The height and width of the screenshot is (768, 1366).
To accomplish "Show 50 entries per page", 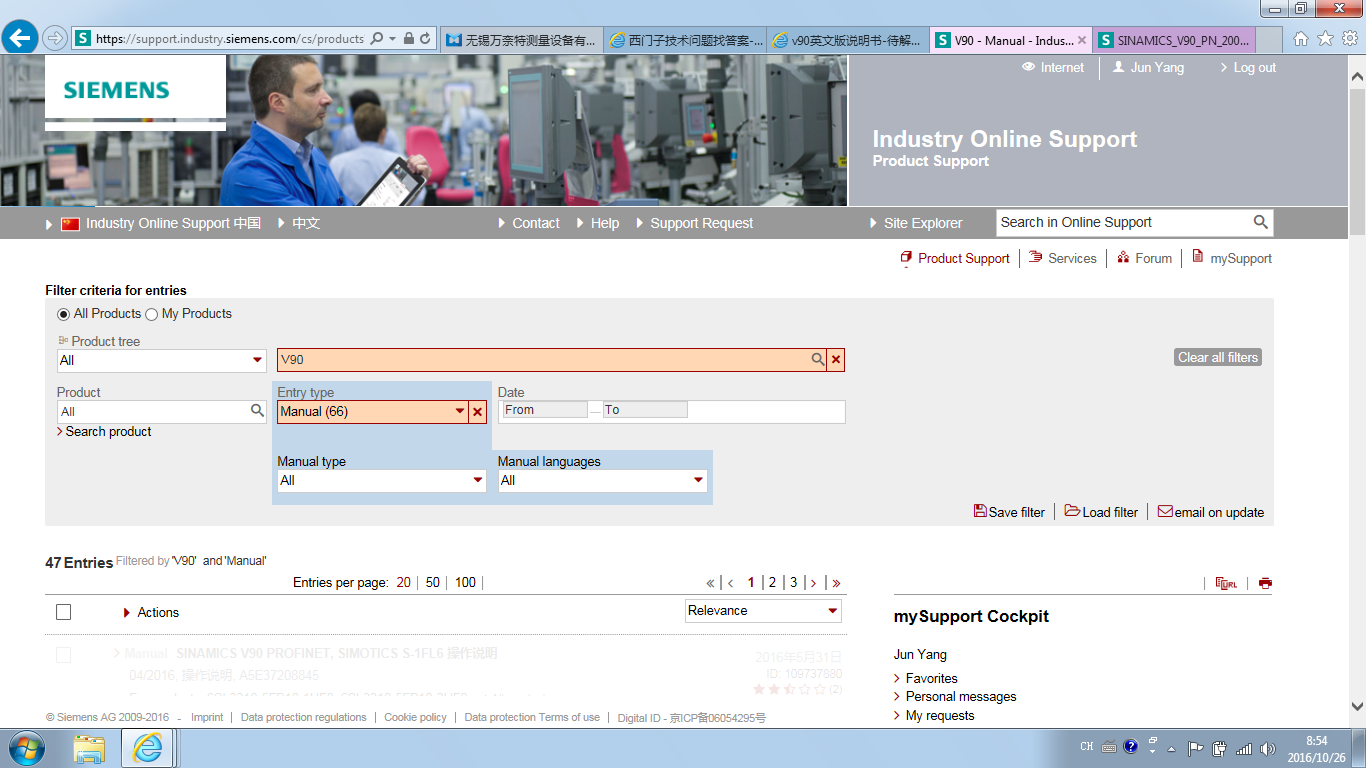I will 433,582.
